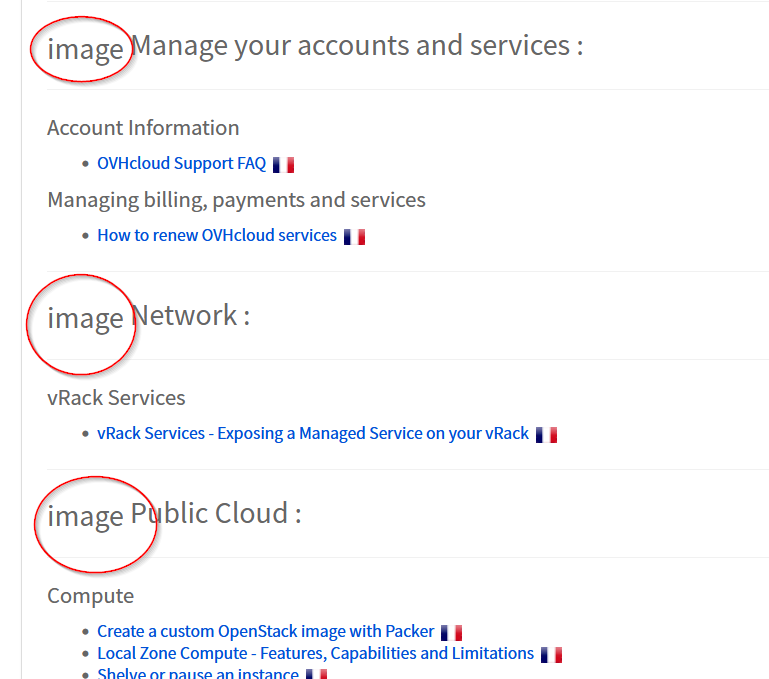Click the Compute subheading
The width and height of the screenshot is (769, 679).
[x=90, y=596]
